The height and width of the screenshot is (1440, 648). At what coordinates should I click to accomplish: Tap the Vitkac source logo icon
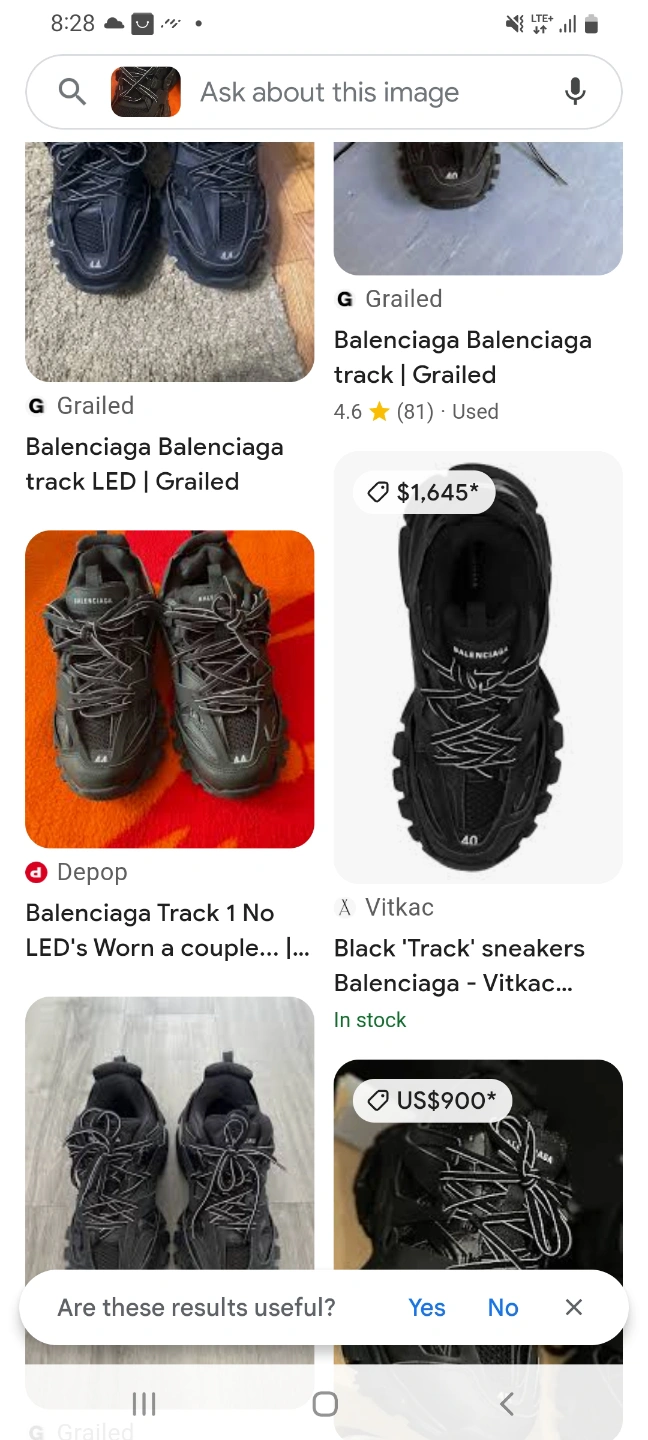(345, 907)
